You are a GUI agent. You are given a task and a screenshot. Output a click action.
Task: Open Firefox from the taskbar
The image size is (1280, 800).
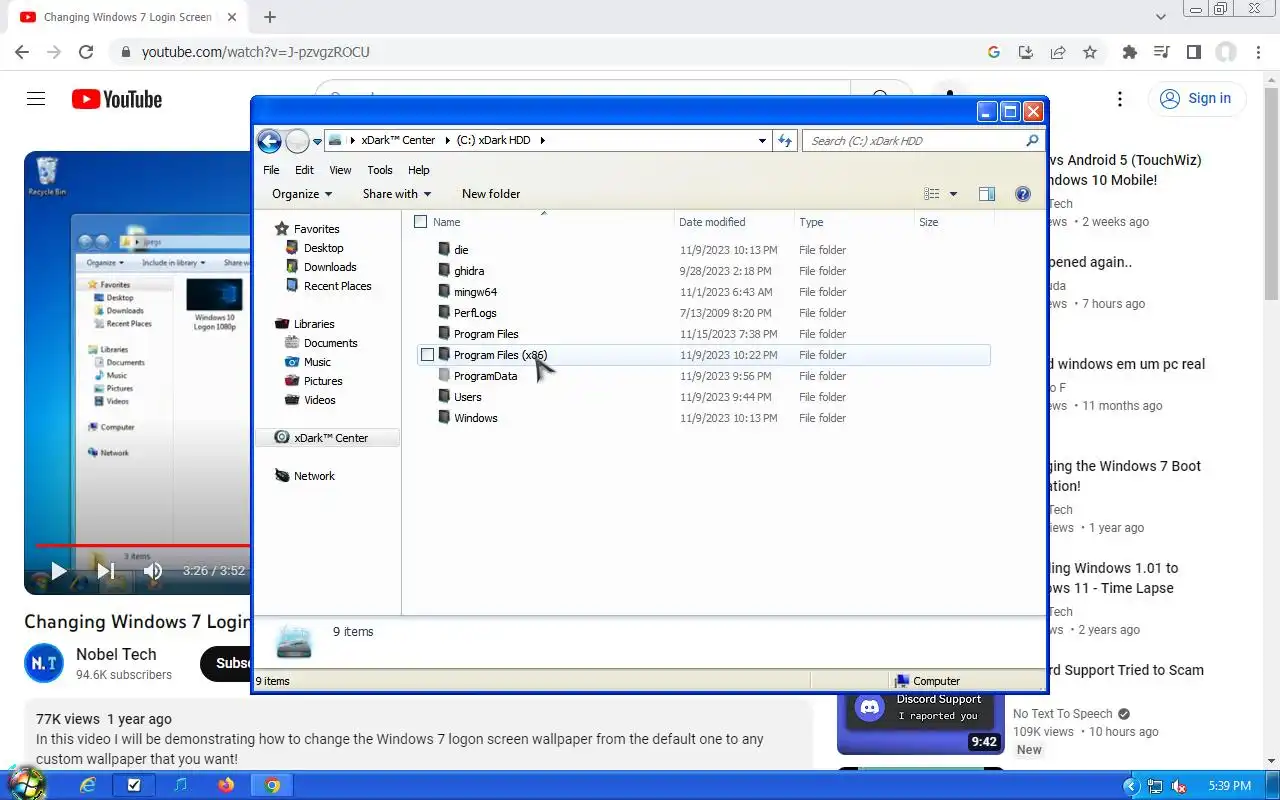(x=225, y=786)
